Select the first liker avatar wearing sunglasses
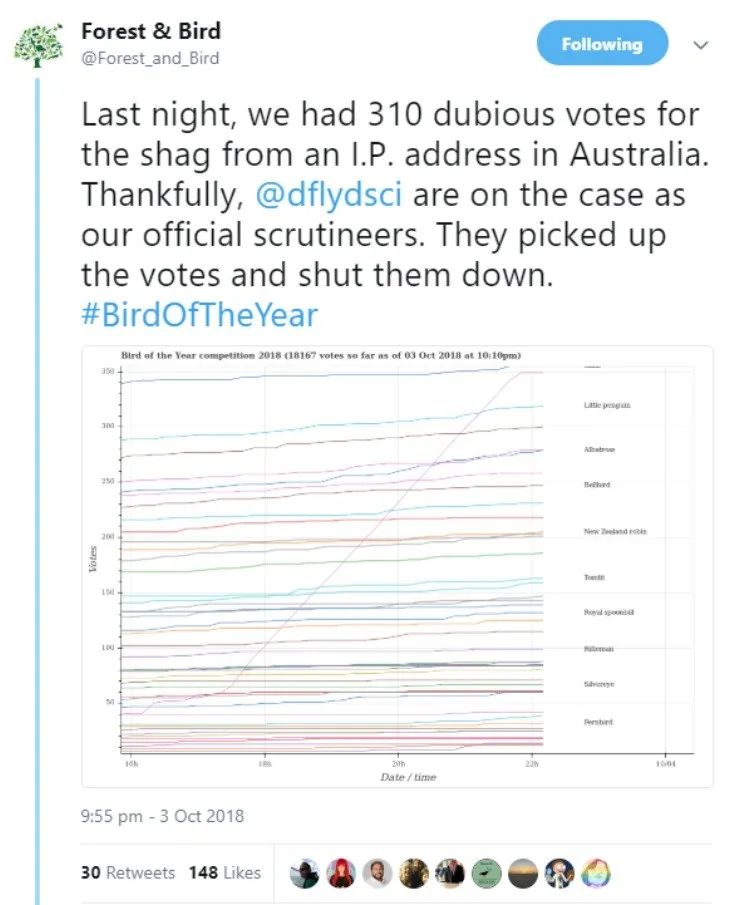Image resolution: width=751 pixels, height=905 pixels. [x=305, y=873]
